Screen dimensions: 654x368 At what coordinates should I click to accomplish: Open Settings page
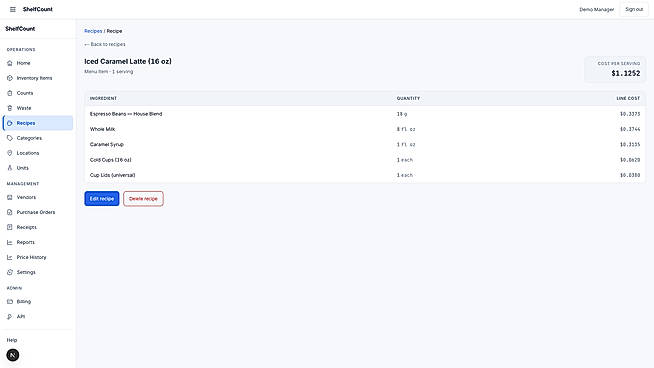tap(38, 272)
